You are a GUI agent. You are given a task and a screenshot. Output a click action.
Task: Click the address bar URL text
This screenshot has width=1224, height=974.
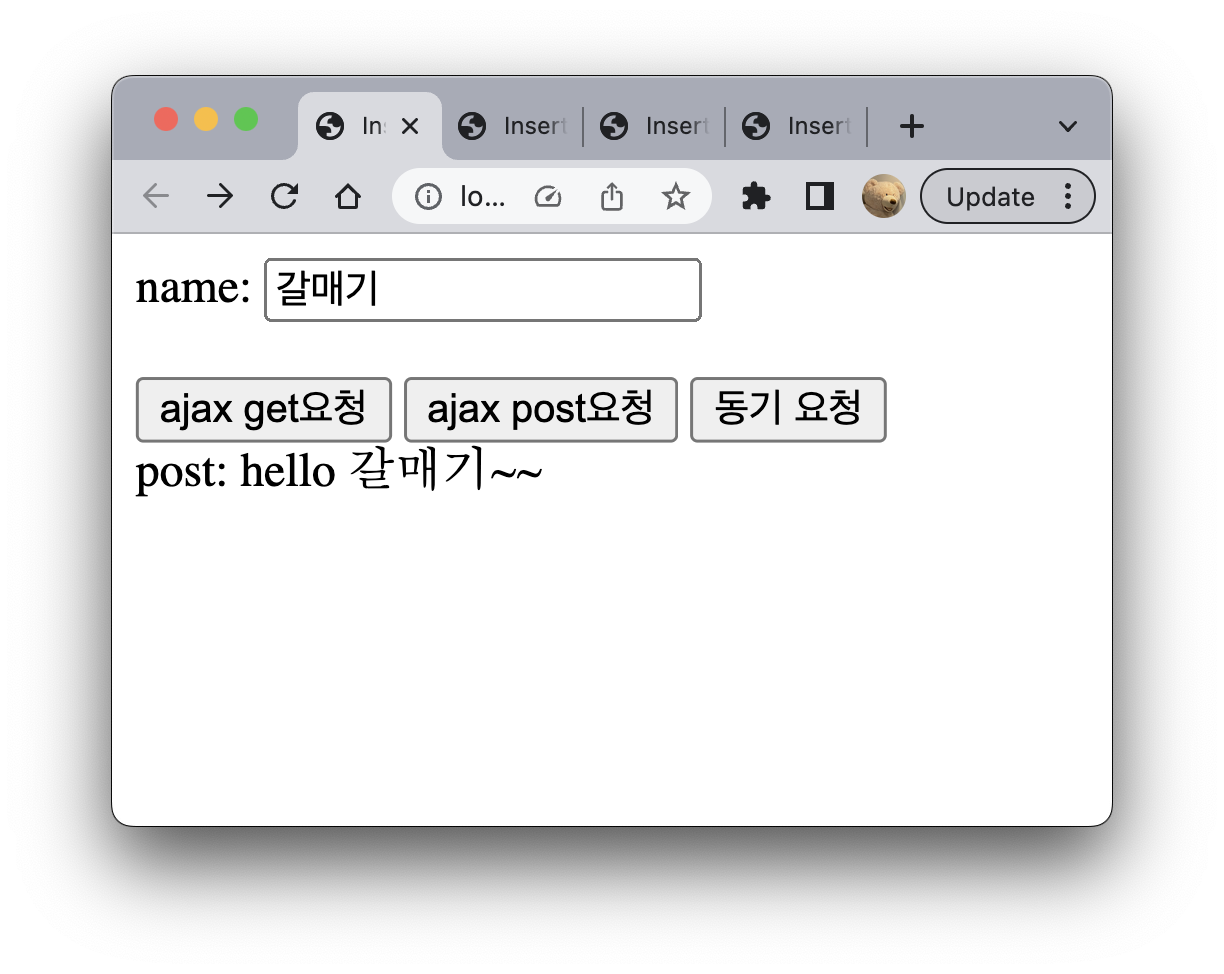pyautogui.click(x=482, y=197)
